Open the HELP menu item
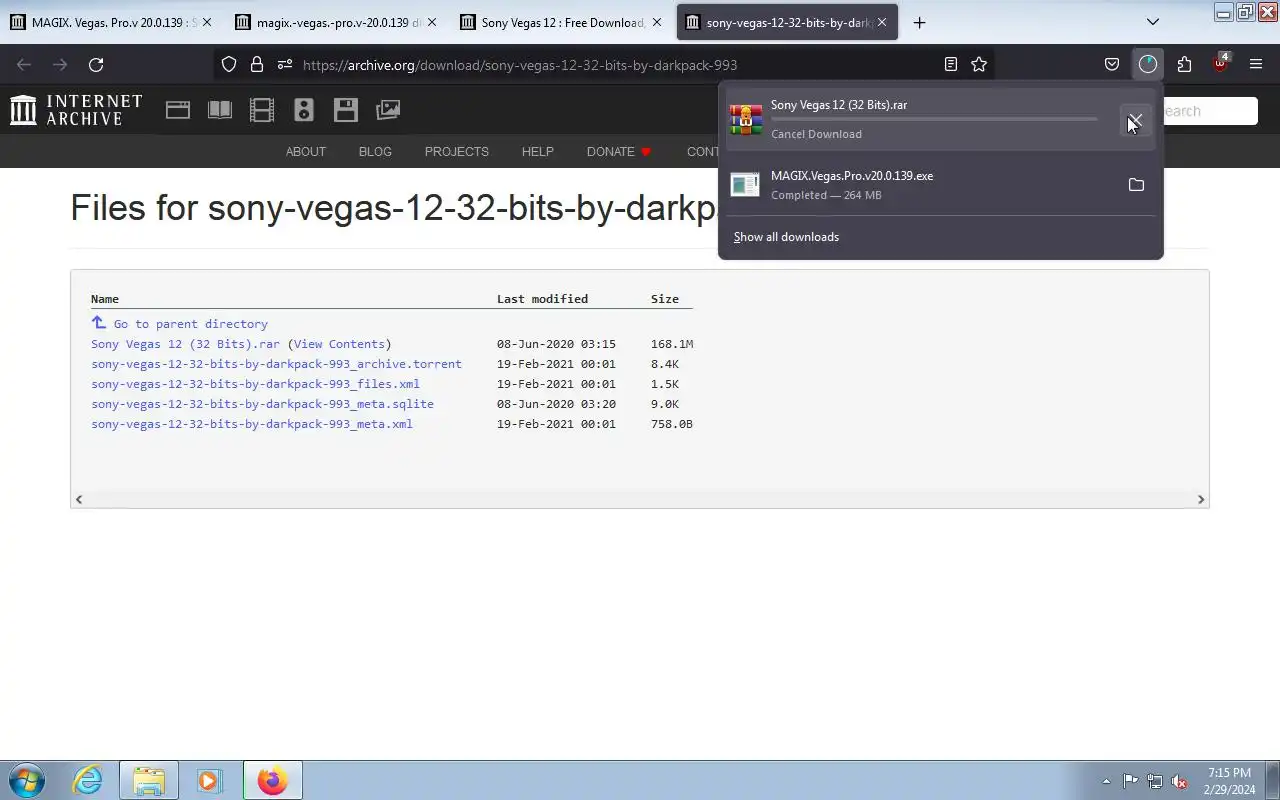1280x800 pixels. tap(537, 152)
